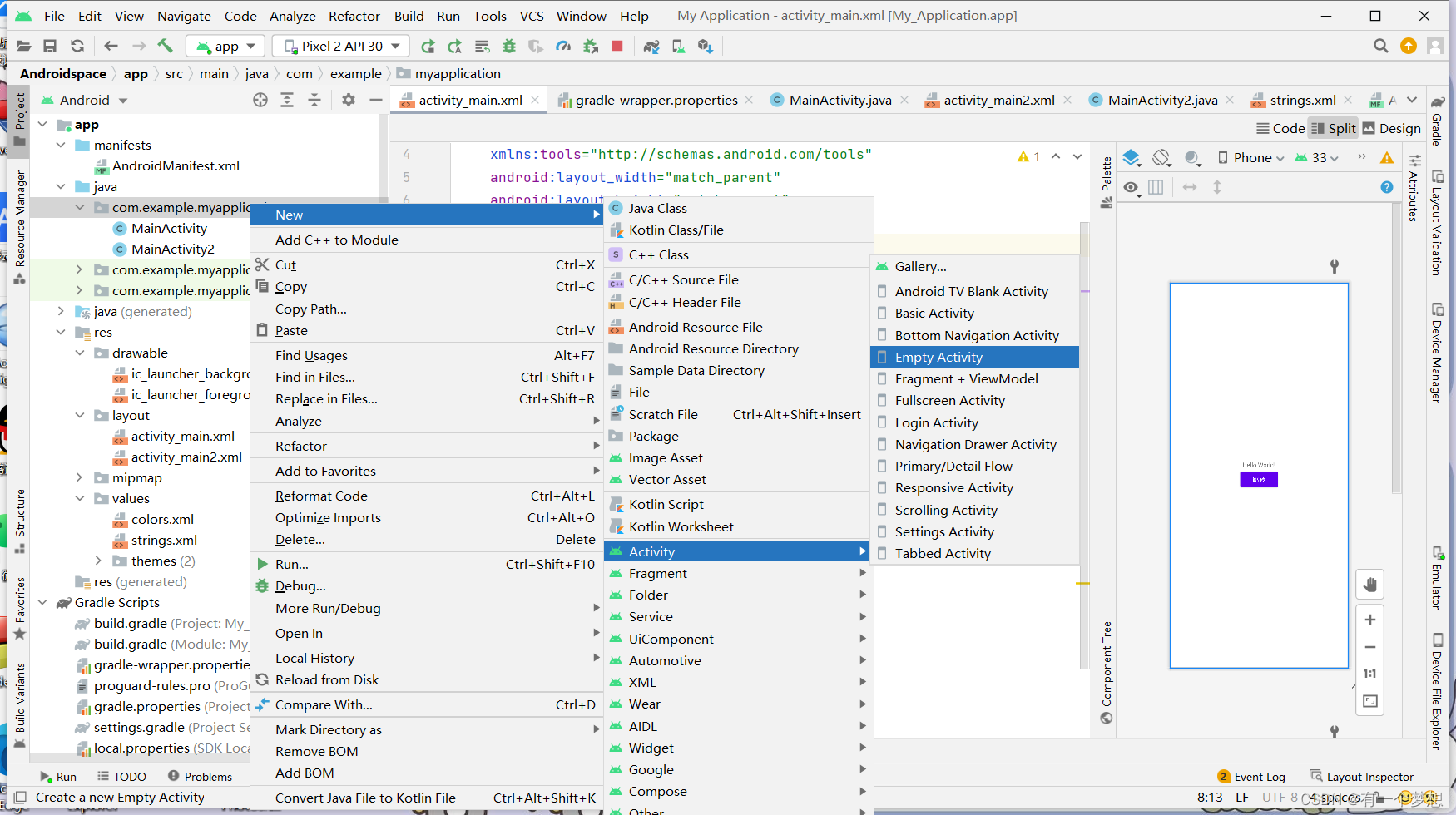Choose Reformat Code in context menu
The image size is (1456, 815).
[x=426, y=496]
